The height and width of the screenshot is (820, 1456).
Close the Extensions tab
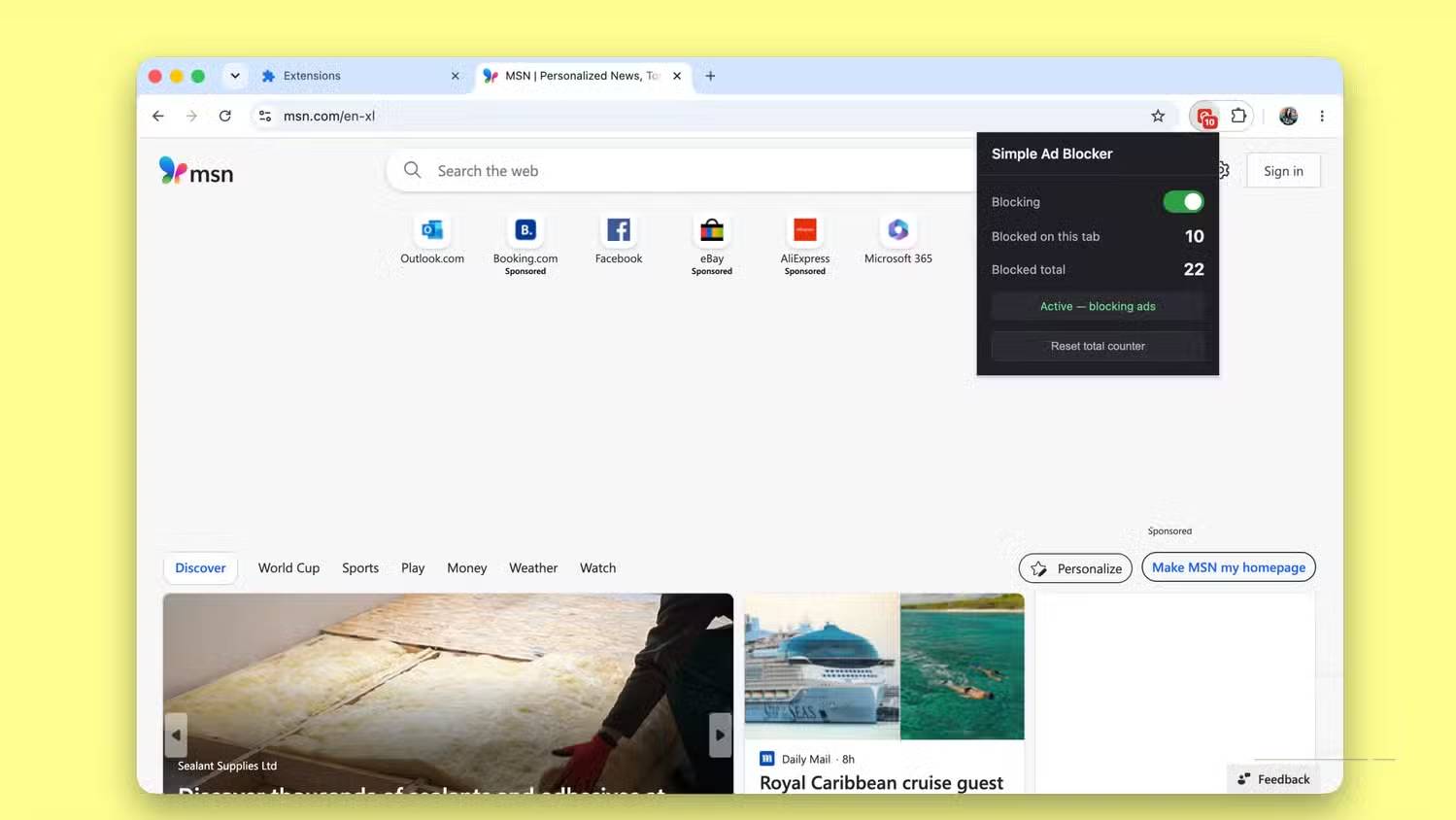455,76
